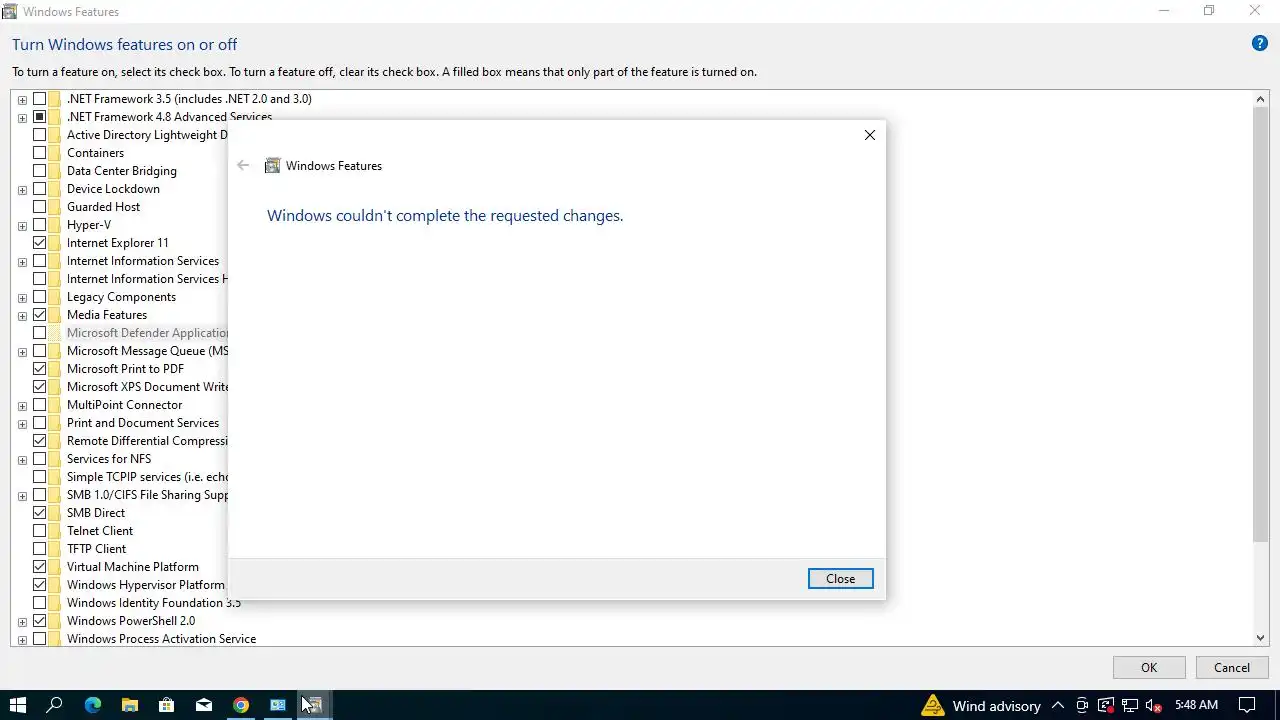The height and width of the screenshot is (720, 1280).
Task: Show hidden system tray icons
Action: [1058, 705]
